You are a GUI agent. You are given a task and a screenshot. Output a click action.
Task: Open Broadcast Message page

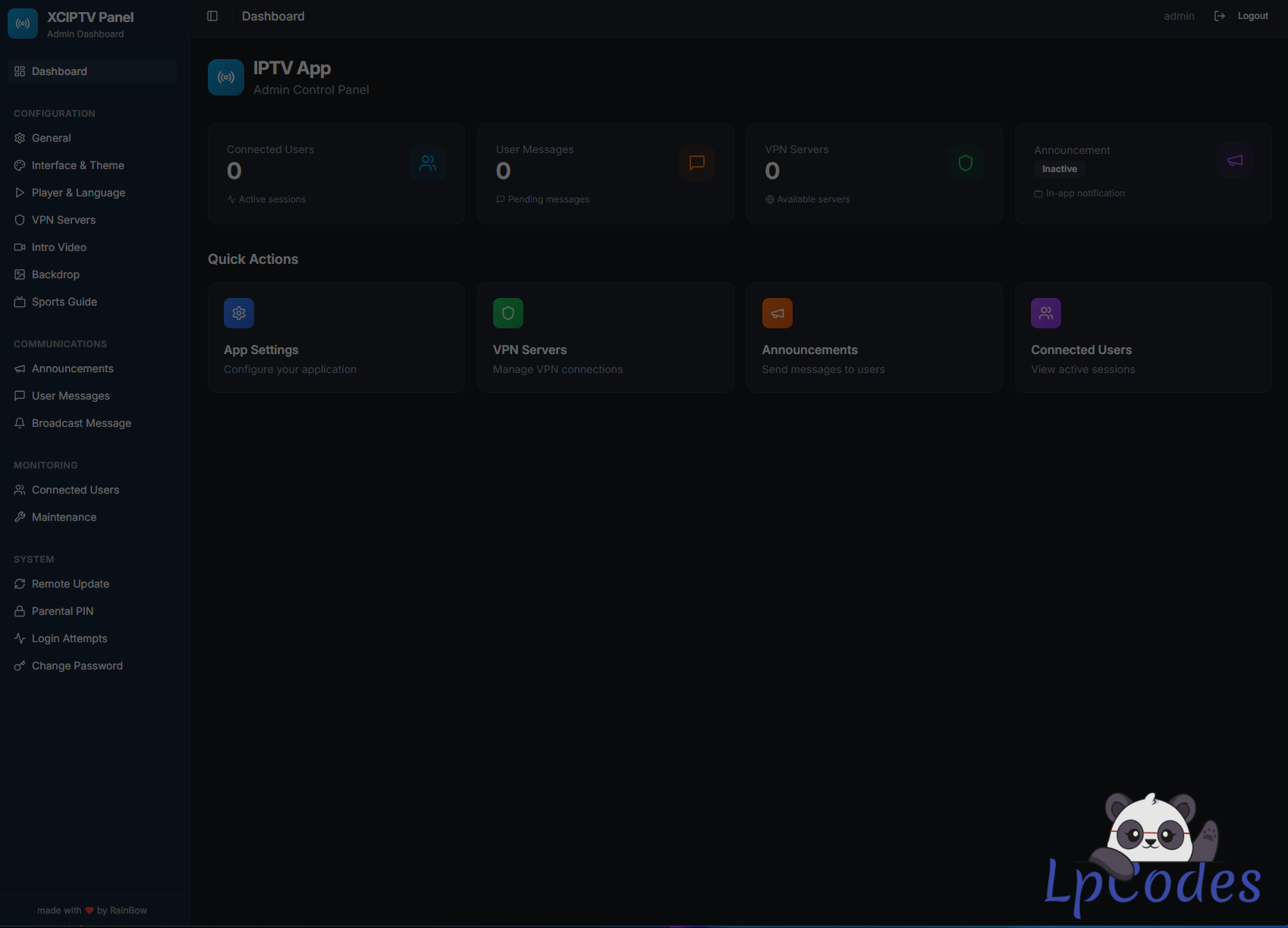click(x=81, y=423)
